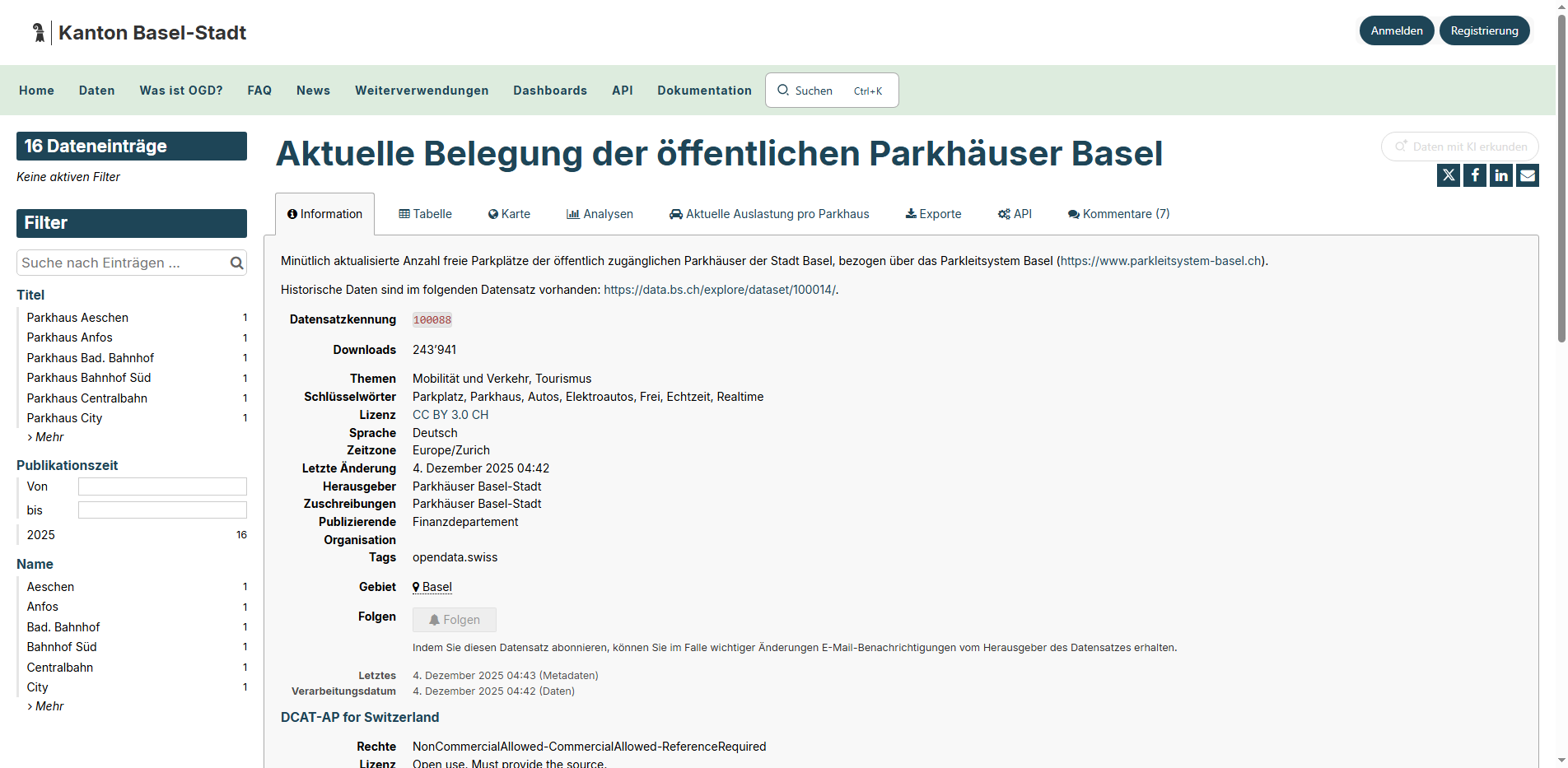Screen dimensions: 1568x768
Task: Filter by Parkhaus Aeschen entry
Action: click(77, 318)
